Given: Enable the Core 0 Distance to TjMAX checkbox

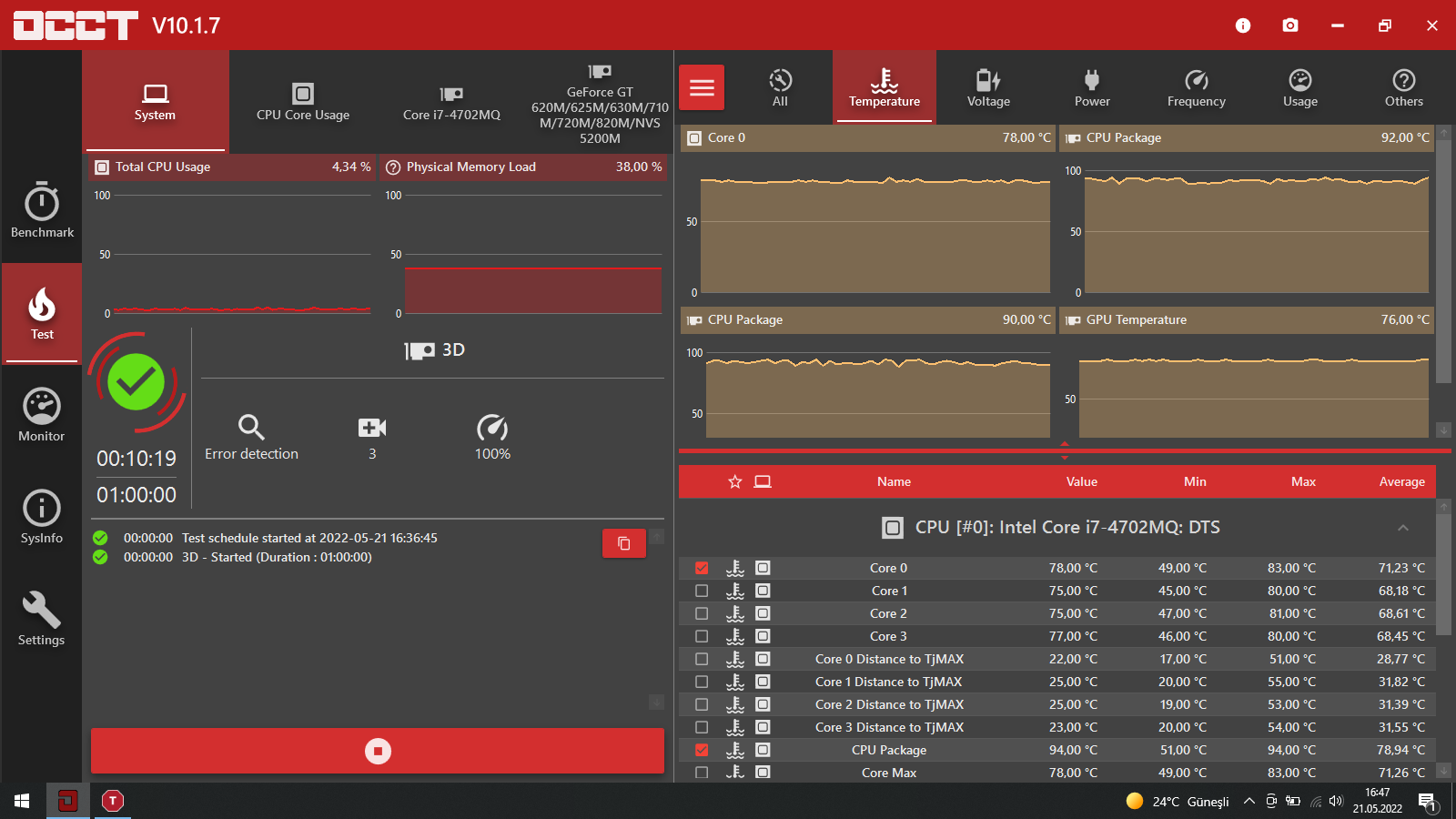Looking at the screenshot, I should click(702, 659).
